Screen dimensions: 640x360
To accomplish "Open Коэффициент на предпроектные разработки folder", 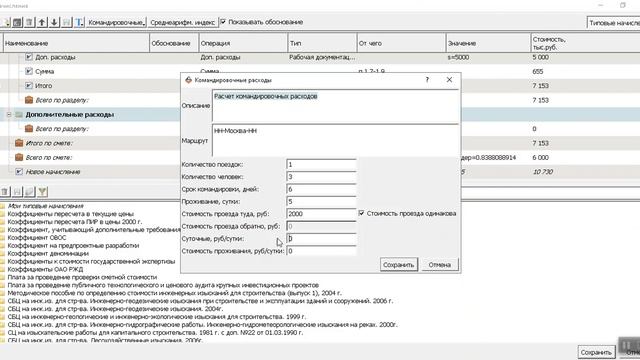I will click(73, 246).
